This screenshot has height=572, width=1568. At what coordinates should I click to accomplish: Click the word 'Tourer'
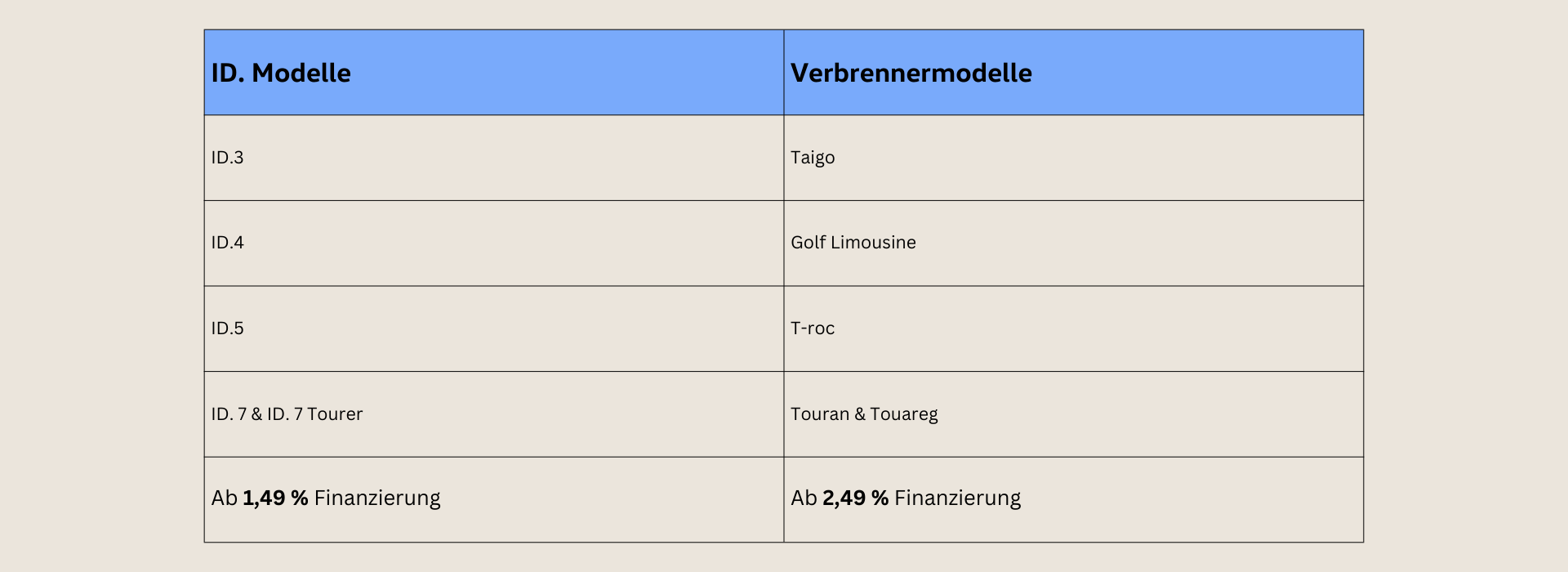click(335, 414)
